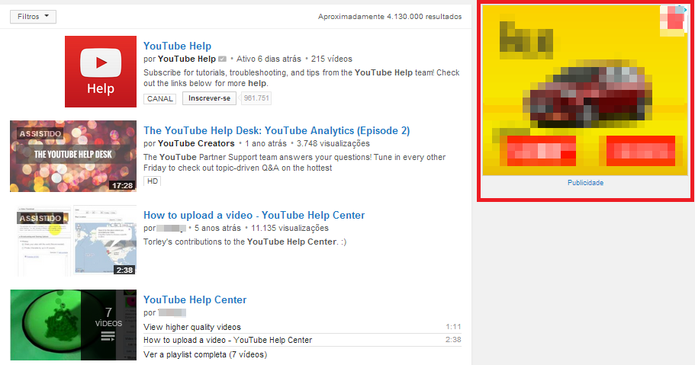Click the advertisement banner image
This screenshot has height=365, width=695.
click(585, 90)
